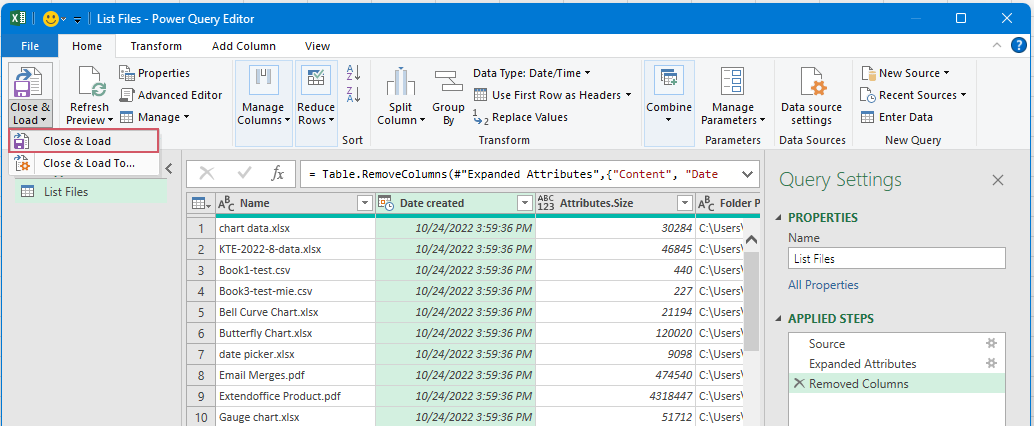Open Expanded Attributes step settings gear
This screenshot has height=426, width=1034.
click(x=991, y=363)
